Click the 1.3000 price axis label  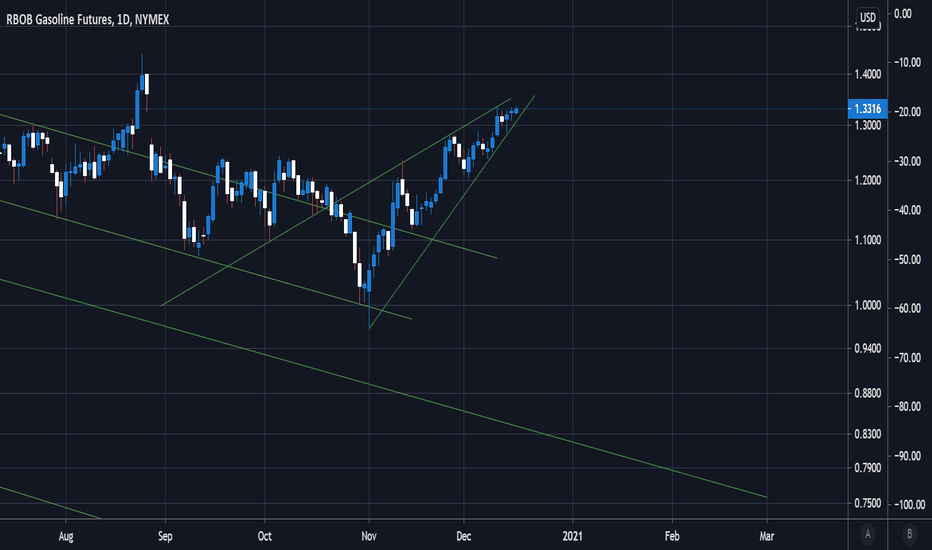tap(867, 125)
